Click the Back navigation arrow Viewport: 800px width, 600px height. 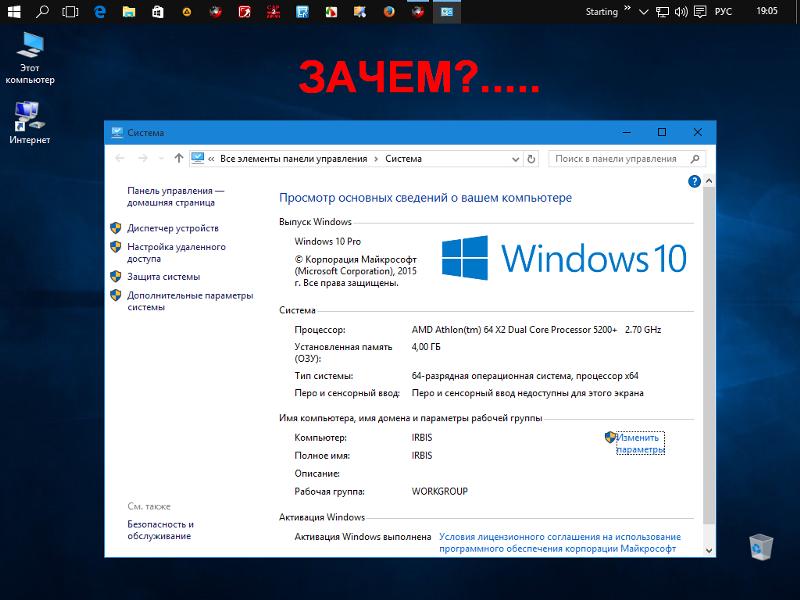coord(120,159)
